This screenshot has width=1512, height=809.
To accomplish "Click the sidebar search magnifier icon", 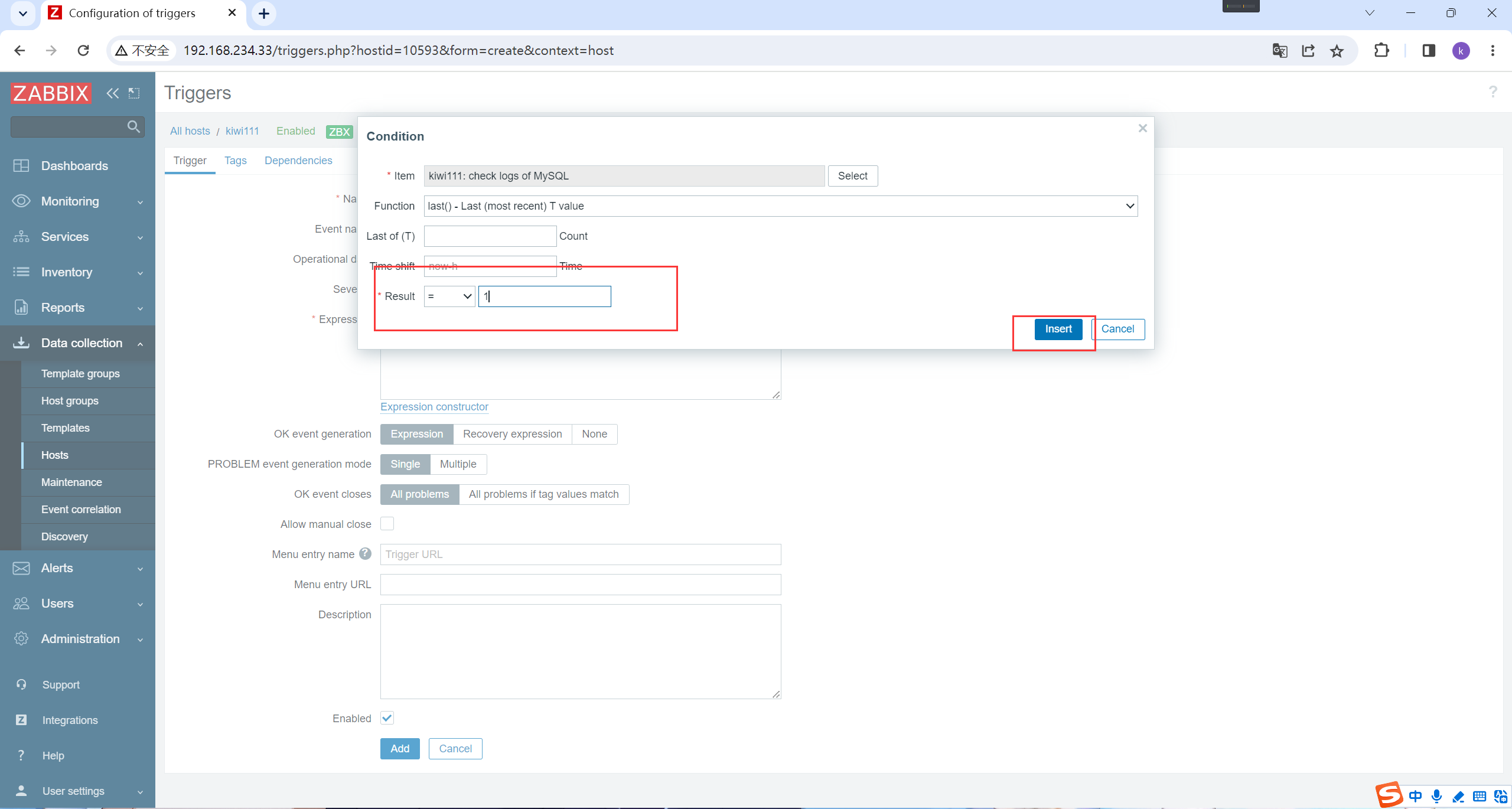I will (133, 126).
